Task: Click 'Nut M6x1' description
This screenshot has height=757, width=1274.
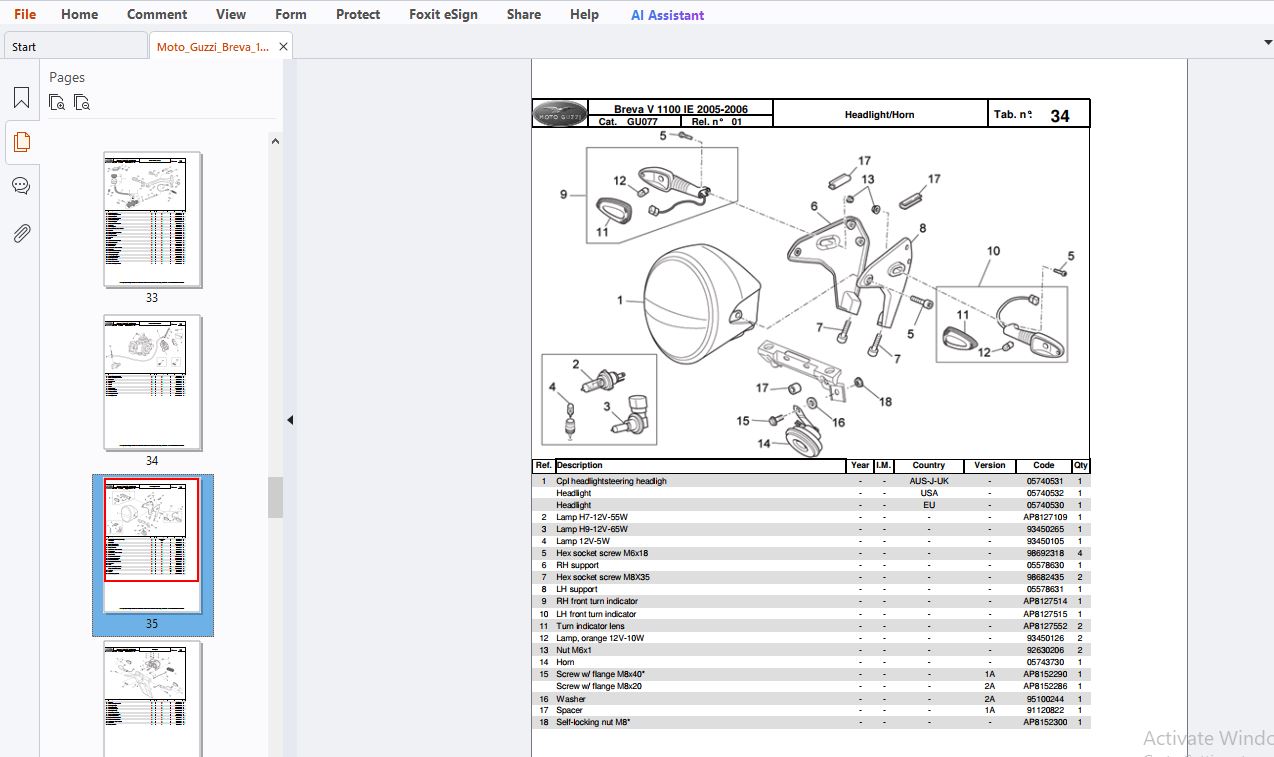Action: [x=574, y=650]
